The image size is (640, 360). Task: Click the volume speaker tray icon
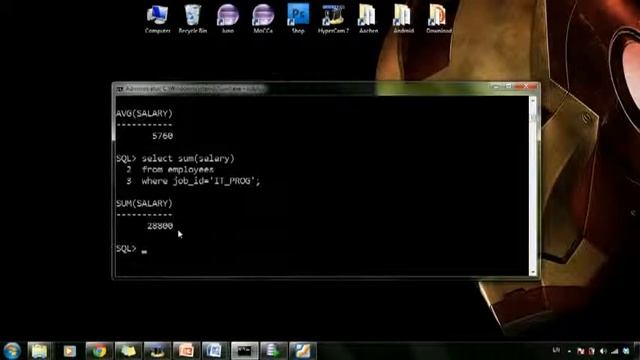tap(603, 351)
